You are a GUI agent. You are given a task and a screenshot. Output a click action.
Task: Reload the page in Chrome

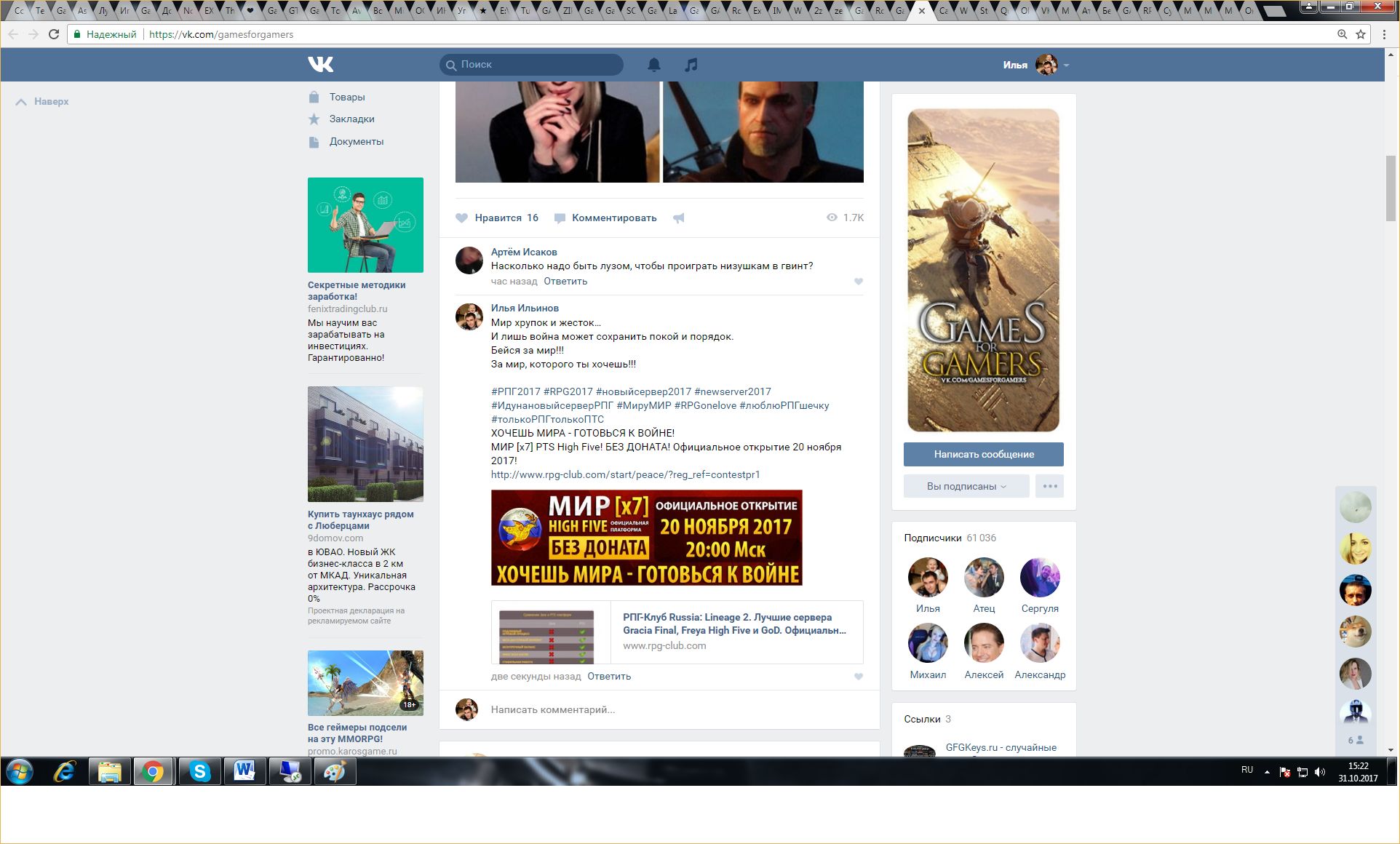click(x=54, y=34)
